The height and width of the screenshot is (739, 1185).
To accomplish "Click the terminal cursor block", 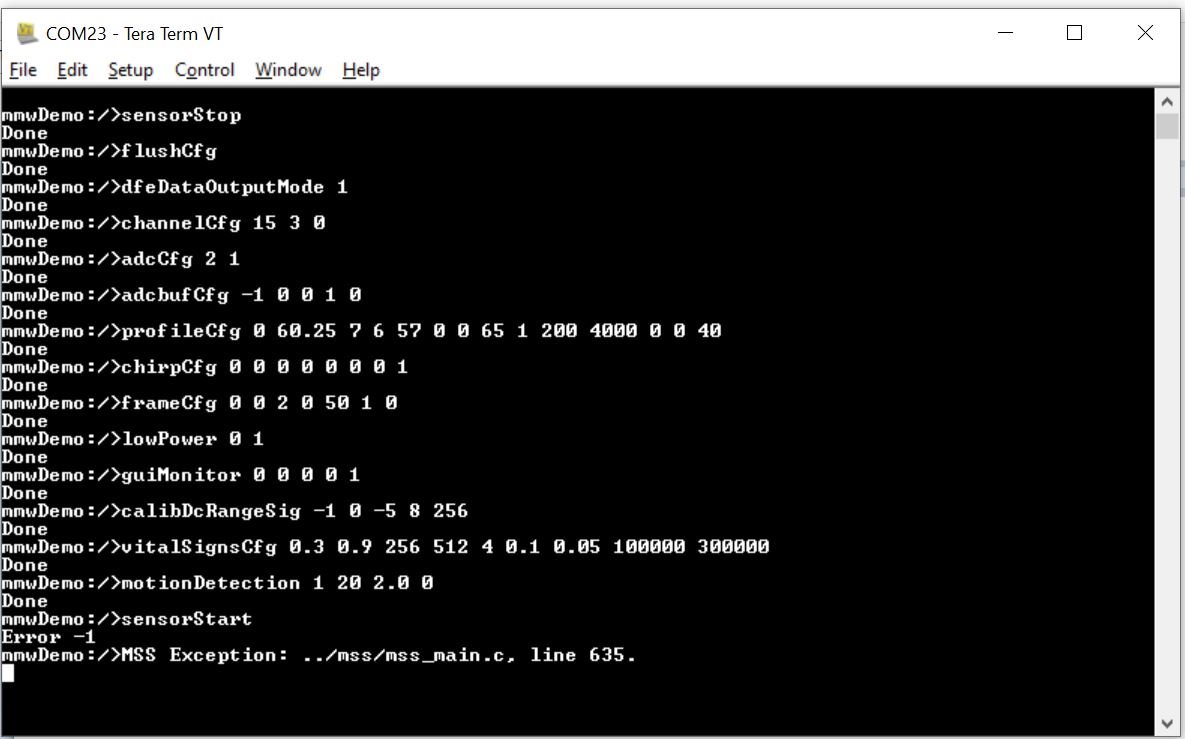I will click(8, 673).
